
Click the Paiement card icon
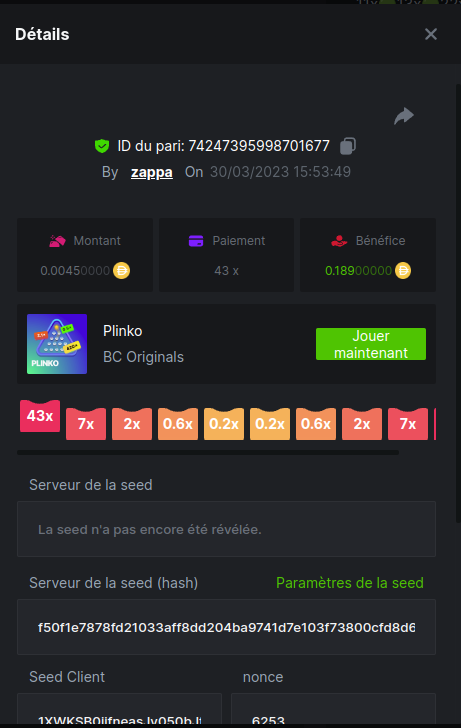point(196,241)
